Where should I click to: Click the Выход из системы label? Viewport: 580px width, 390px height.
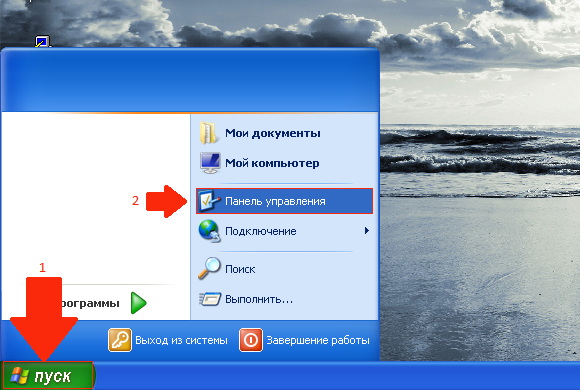pyautogui.click(x=181, y=340)
